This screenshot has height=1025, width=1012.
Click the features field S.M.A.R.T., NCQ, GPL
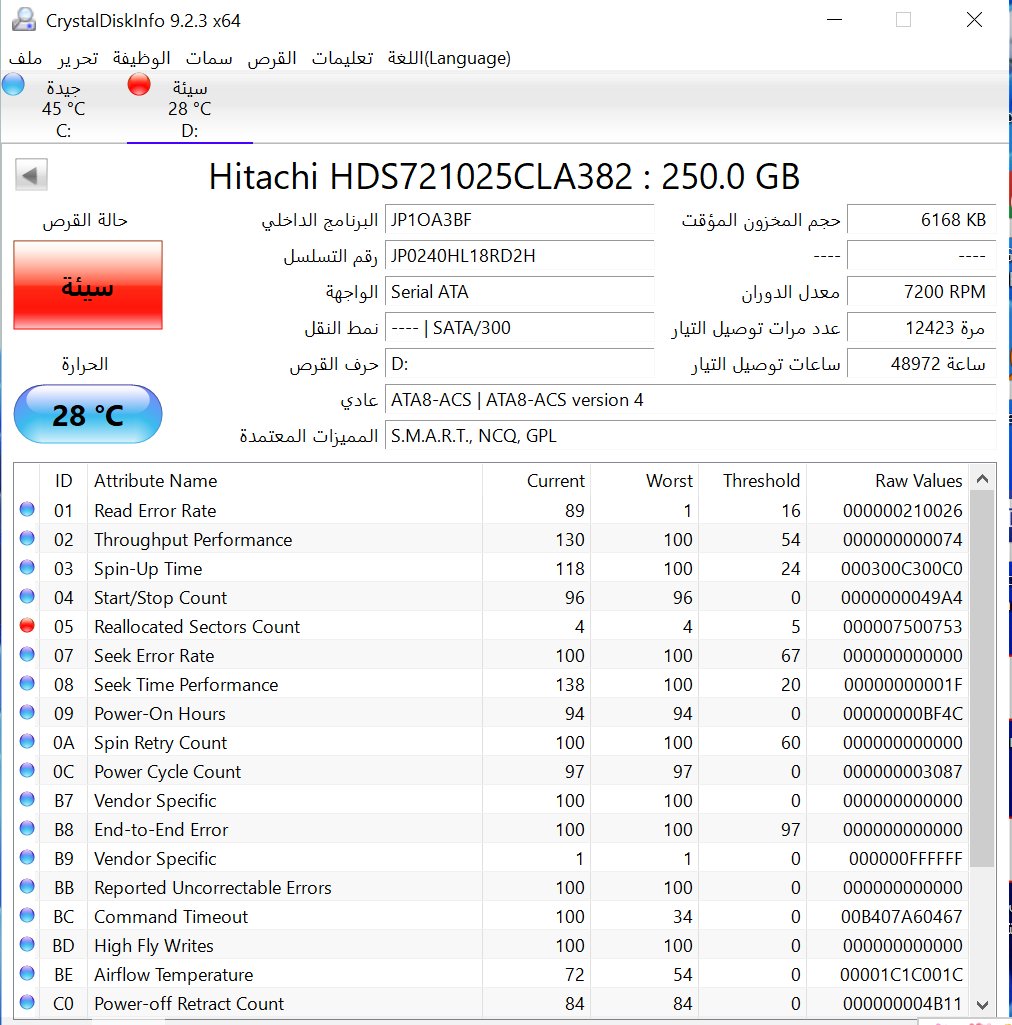[x=691, y=435]
